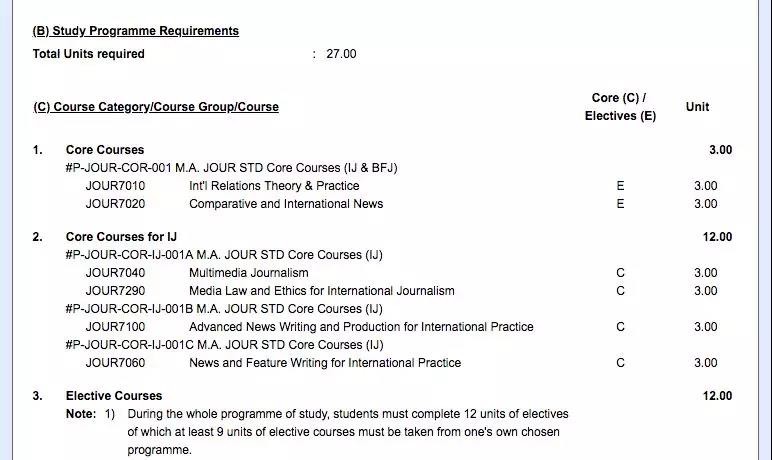Click course code JOUR7040
Screen dimensions: 772x460
pyautogui.click(x=115, y=273)
